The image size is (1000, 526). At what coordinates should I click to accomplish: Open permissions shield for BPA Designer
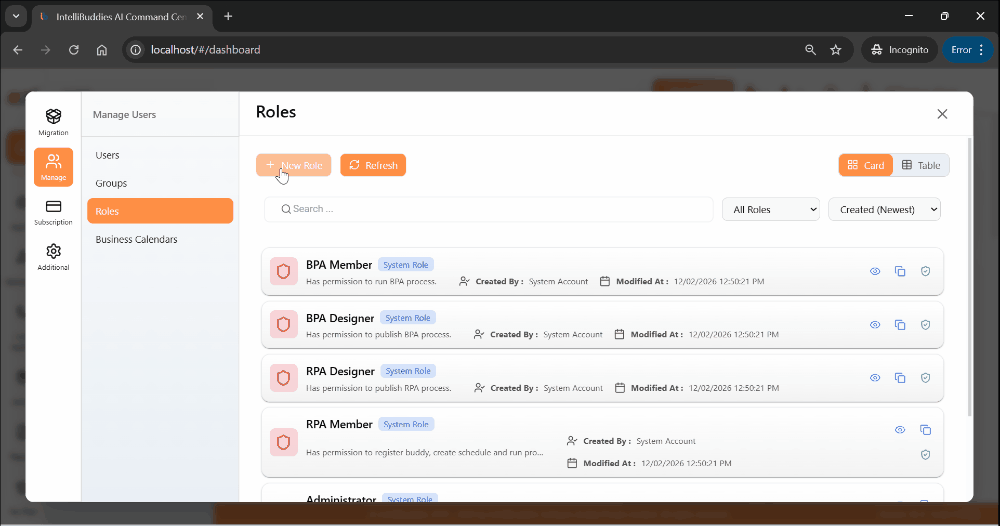point(925,324)
